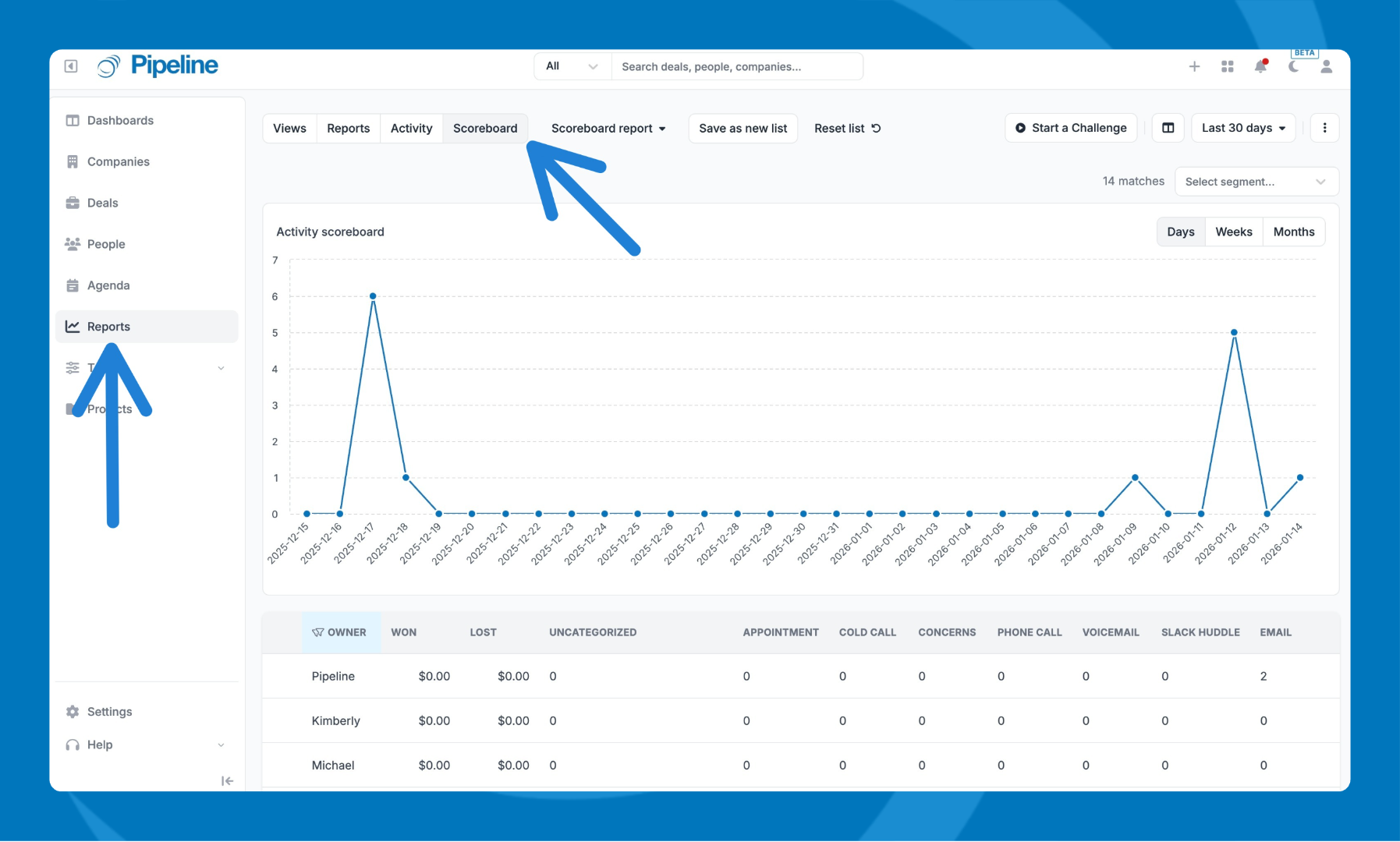
Task: Click the column layout icon button
Action: click(1168, 128)
